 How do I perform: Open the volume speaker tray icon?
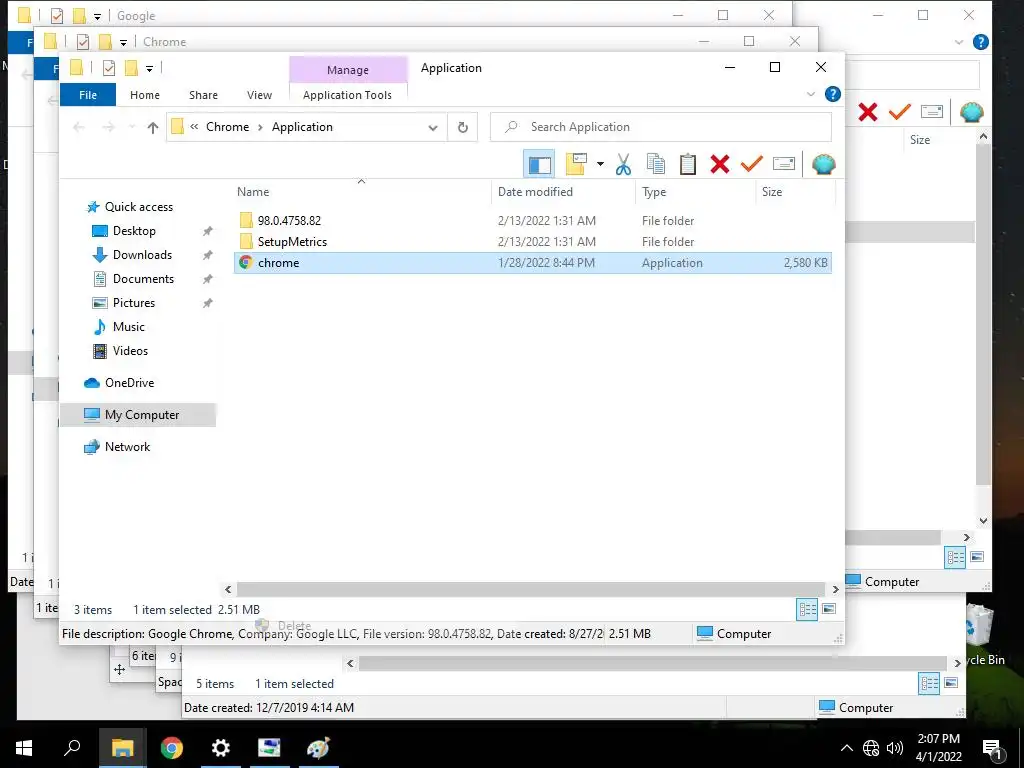(895, 748)
